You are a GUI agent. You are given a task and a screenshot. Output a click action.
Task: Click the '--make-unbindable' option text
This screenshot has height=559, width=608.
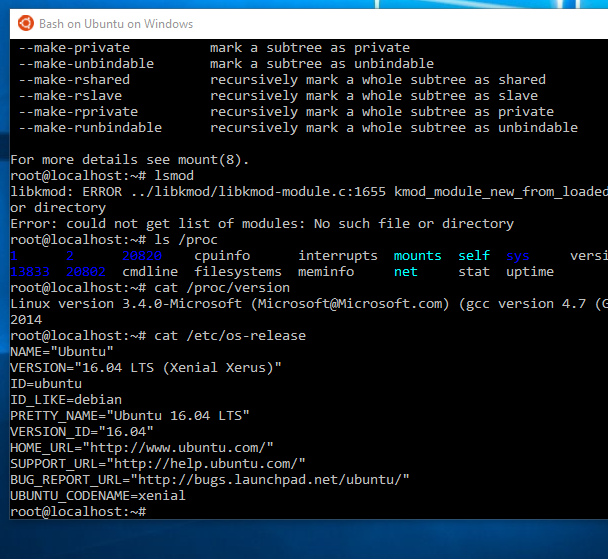86,64
